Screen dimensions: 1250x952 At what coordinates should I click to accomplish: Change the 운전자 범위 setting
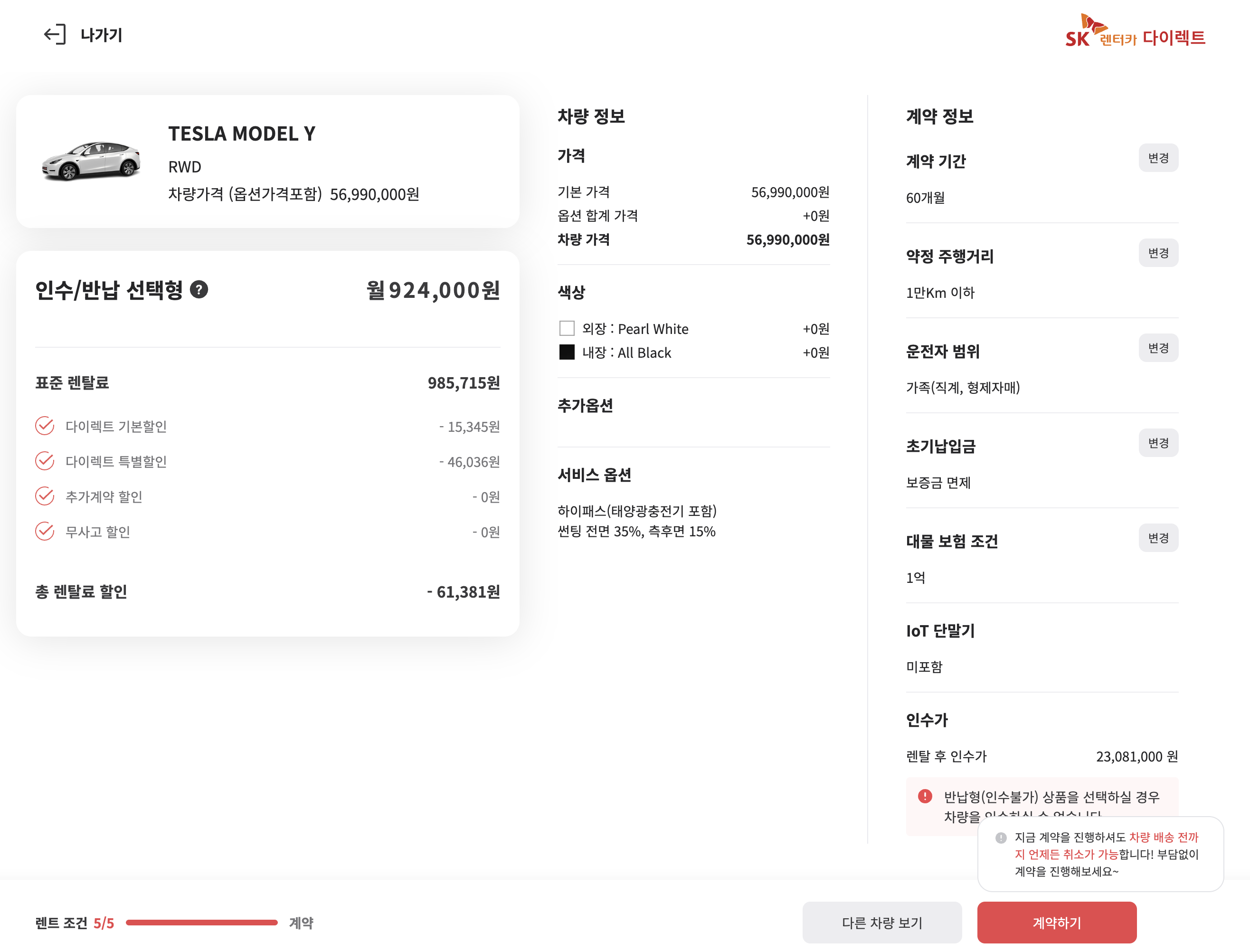[1158, 348]
